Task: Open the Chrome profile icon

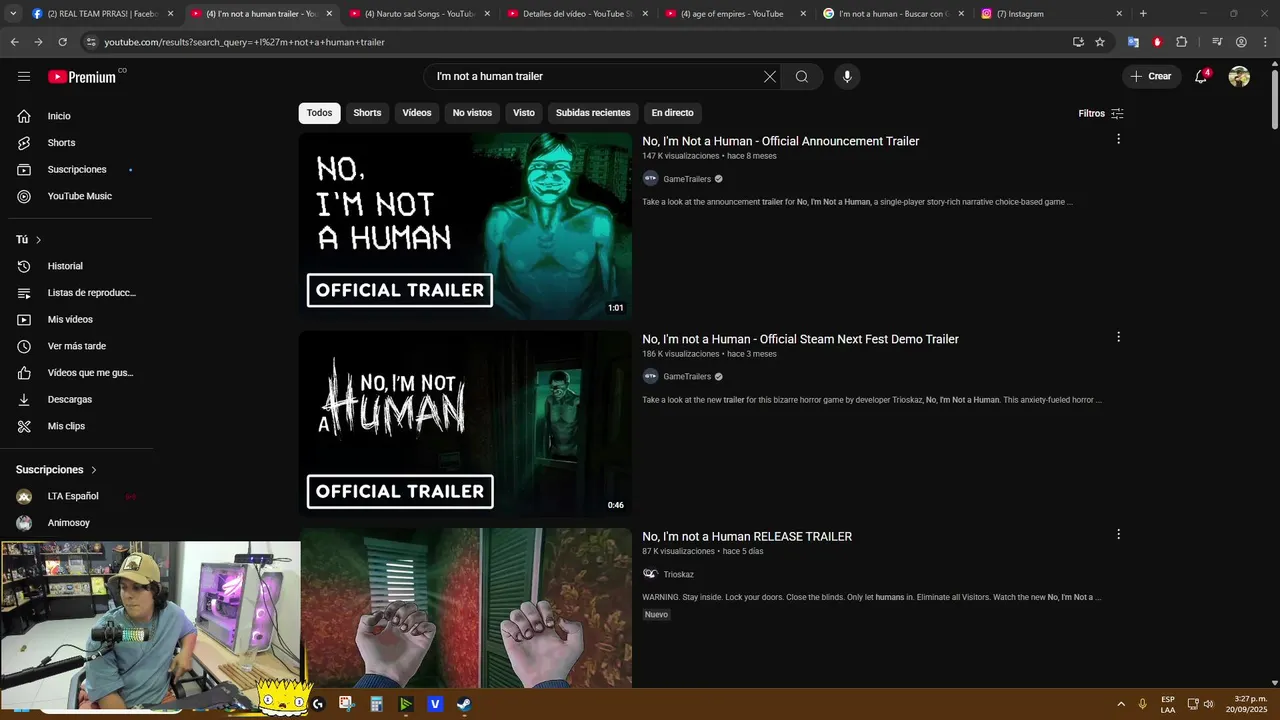Action: (1241, 42)
